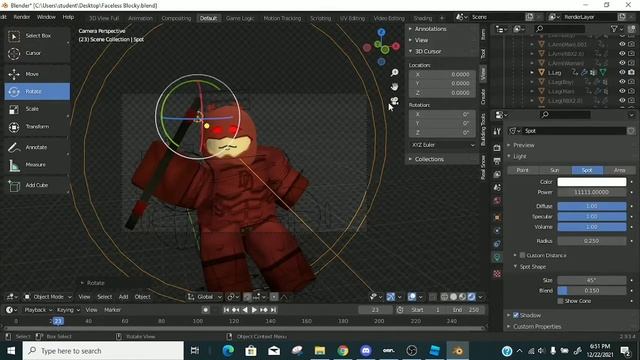Open the outliner filter funnel
Screen dimensions: 640x360
tap(614, 29)
